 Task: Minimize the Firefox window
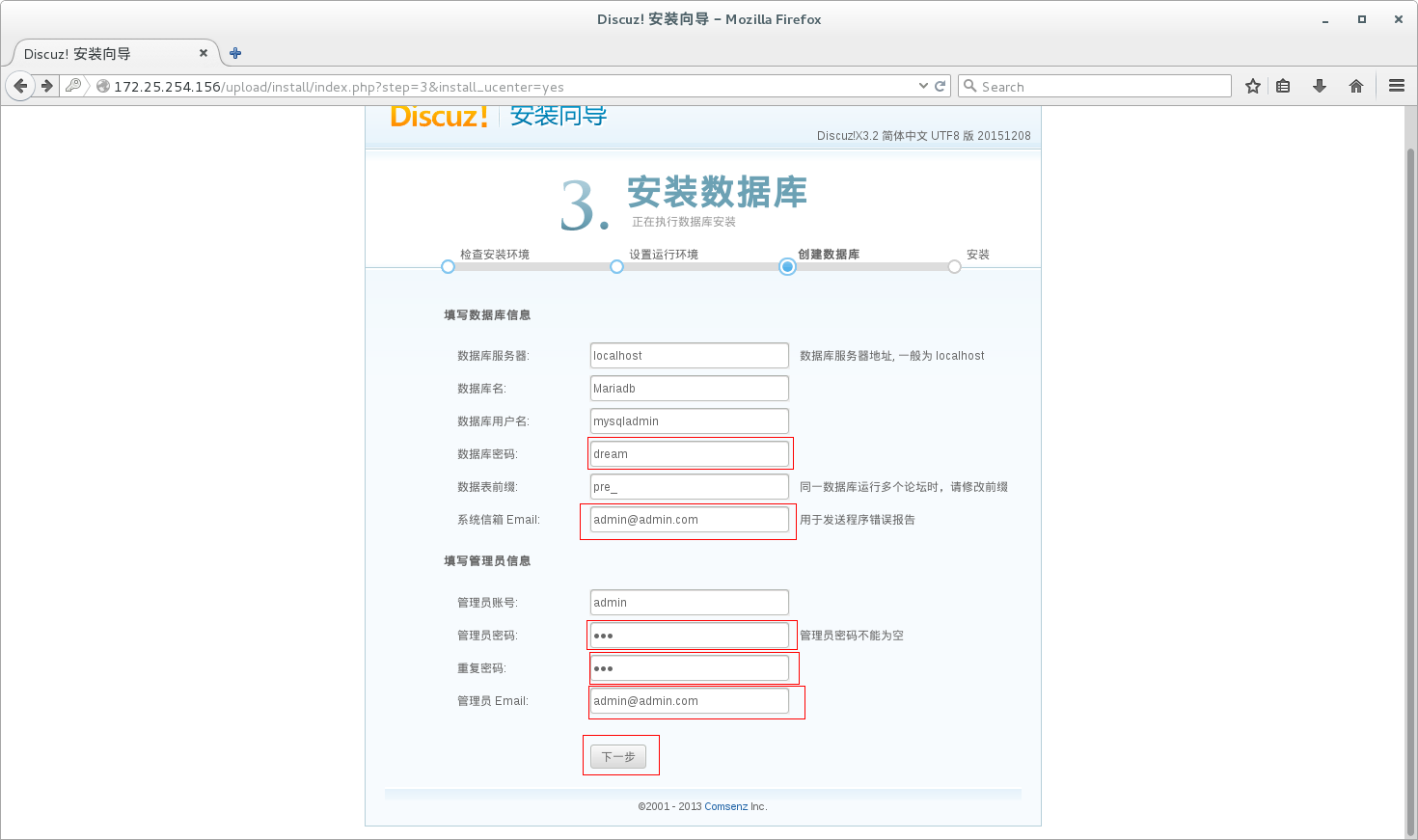click(1325, 19)
